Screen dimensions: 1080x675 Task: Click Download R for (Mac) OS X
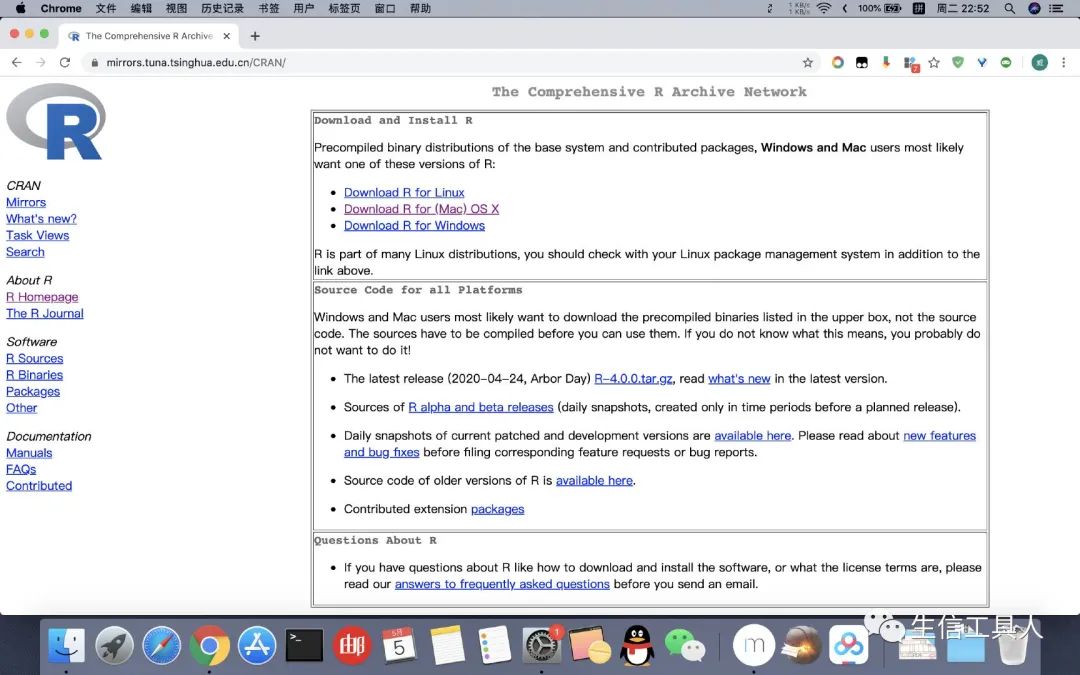422,209
